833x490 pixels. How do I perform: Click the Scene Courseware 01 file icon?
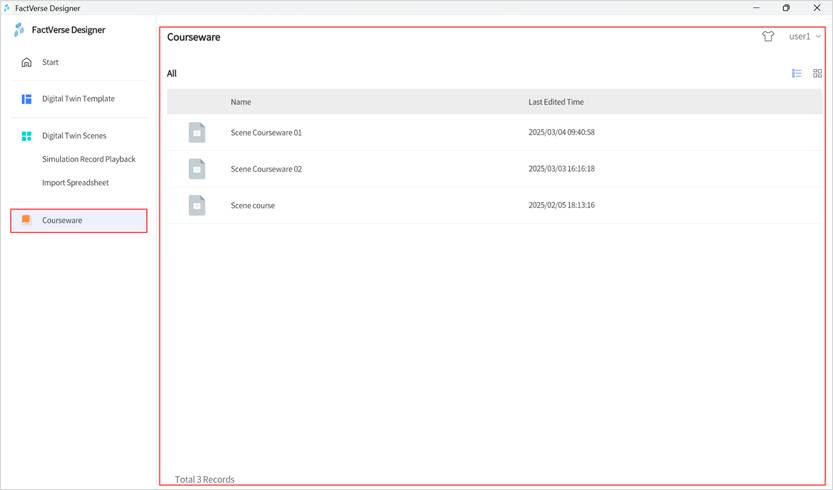pos(197,132)
